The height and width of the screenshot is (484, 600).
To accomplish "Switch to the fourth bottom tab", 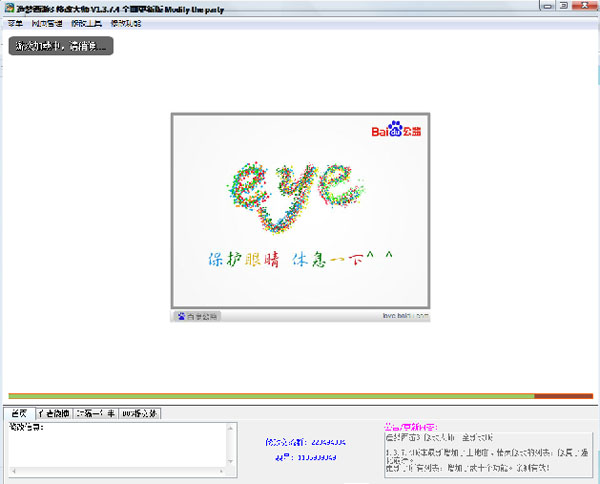I will click(140, 414).
